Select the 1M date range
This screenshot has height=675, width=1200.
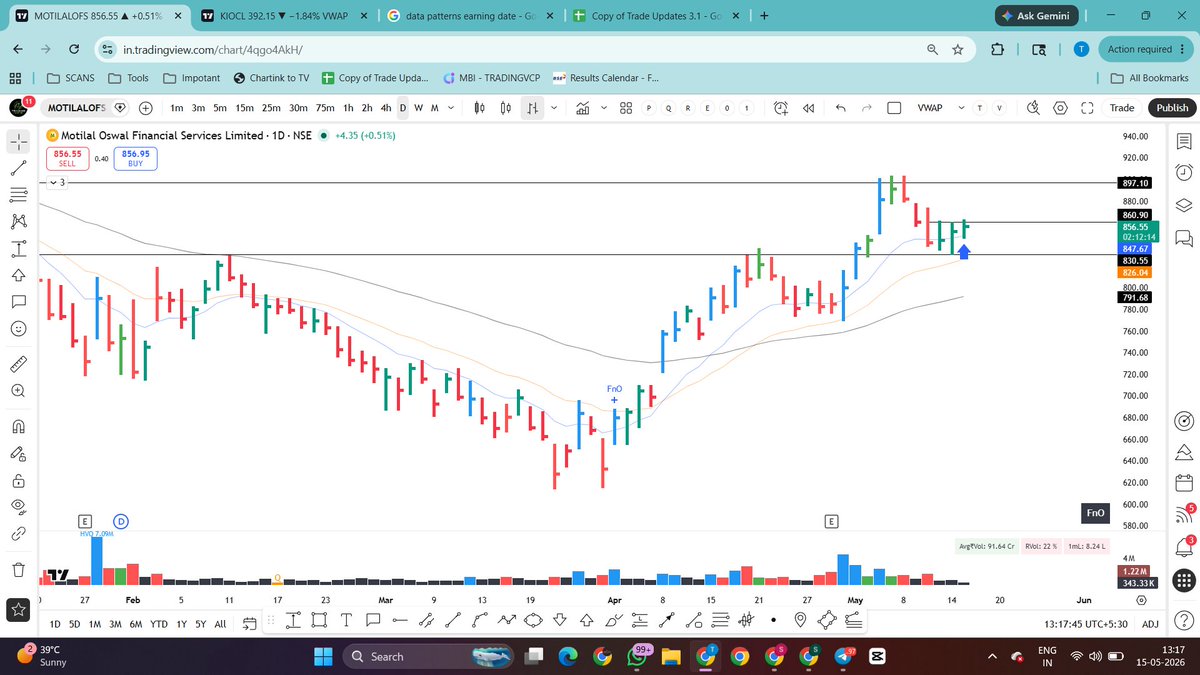[96, 623]
